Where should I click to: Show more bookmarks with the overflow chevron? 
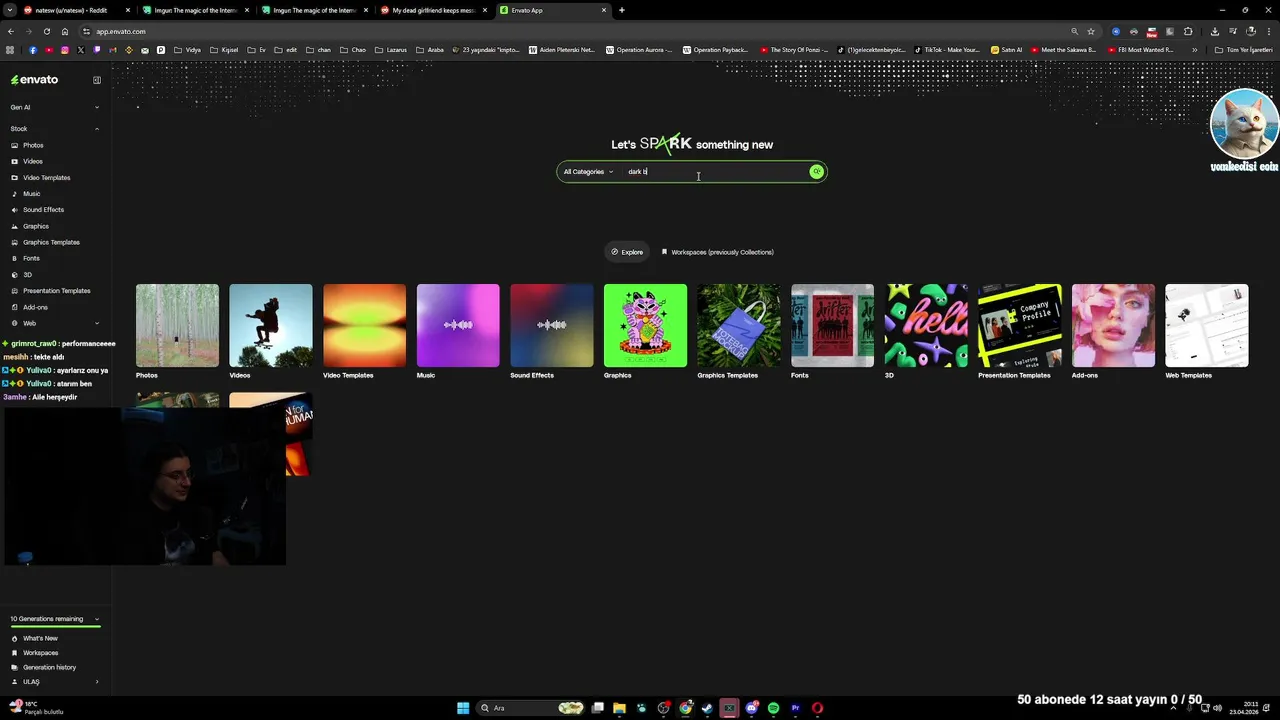click(x=1196, y=50)
